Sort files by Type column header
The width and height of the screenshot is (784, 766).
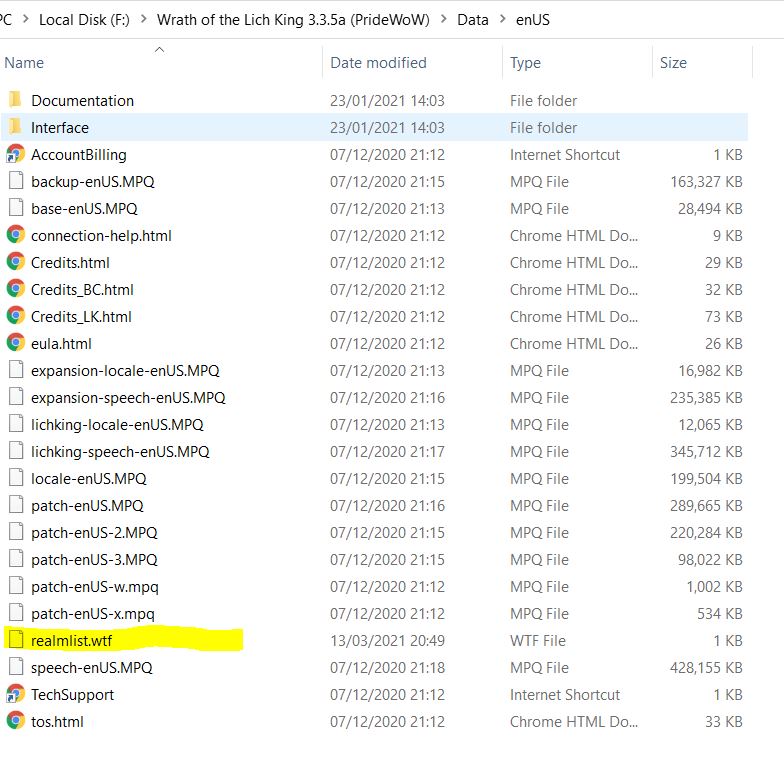[x=525, y=62]
